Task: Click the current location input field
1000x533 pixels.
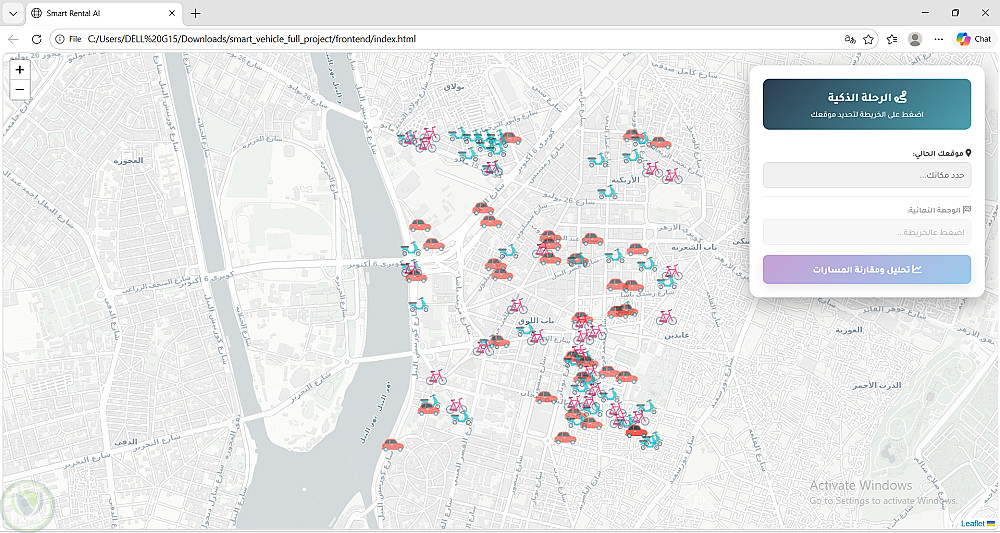Action: [x=867, y=175]
